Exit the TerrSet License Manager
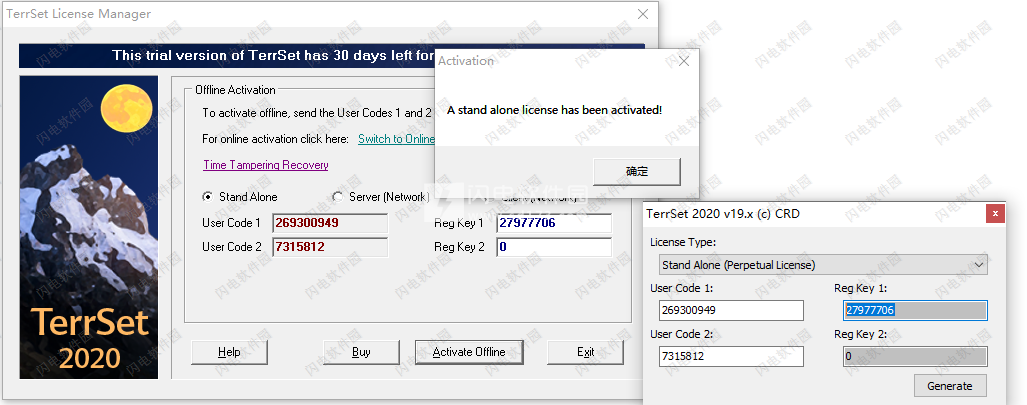Image resolution: width=1027 pixels, height=405 pixels. coord(586,352)
